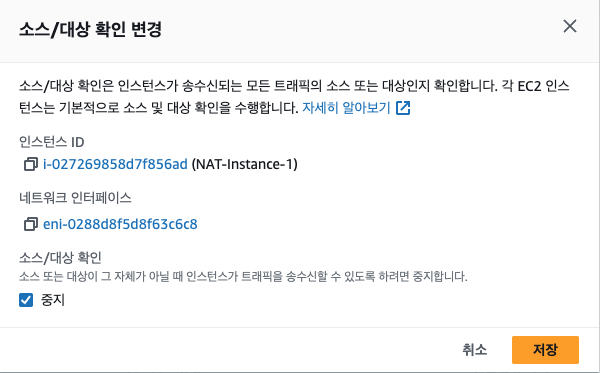Click the external link icon after 자세히 알아보기

coord(403,108)
